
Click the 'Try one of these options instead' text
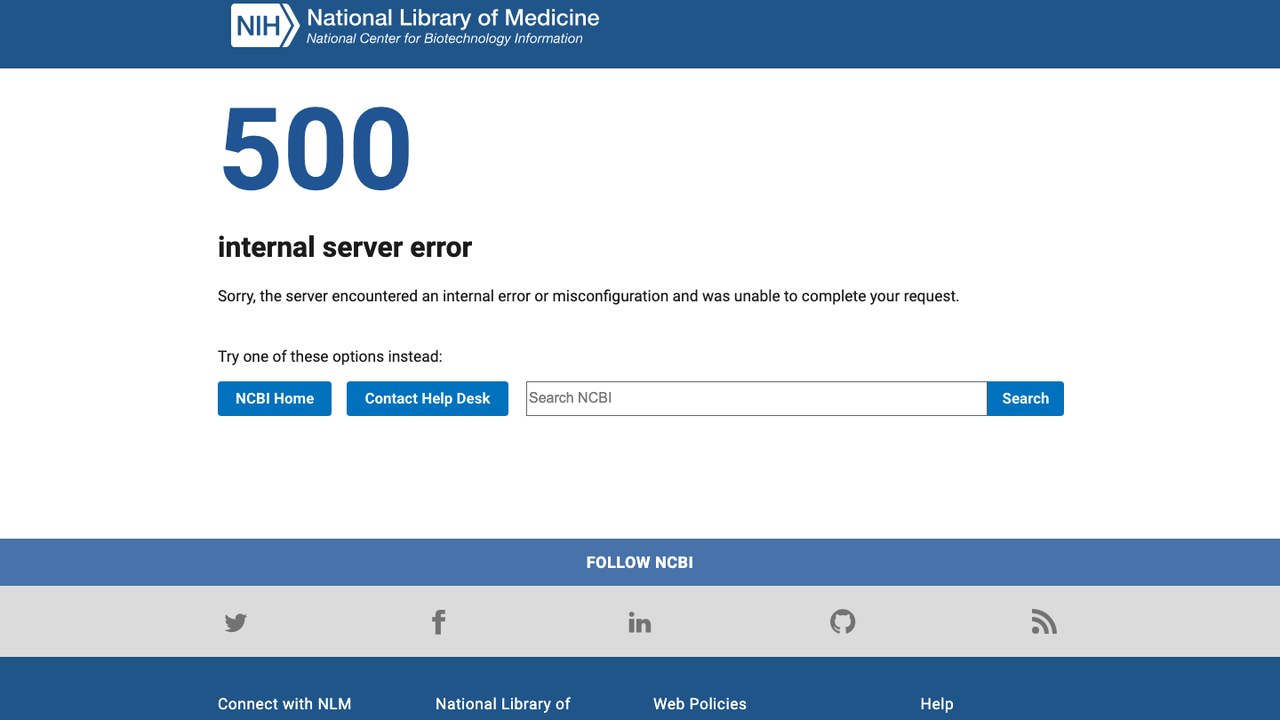(330, 356)
